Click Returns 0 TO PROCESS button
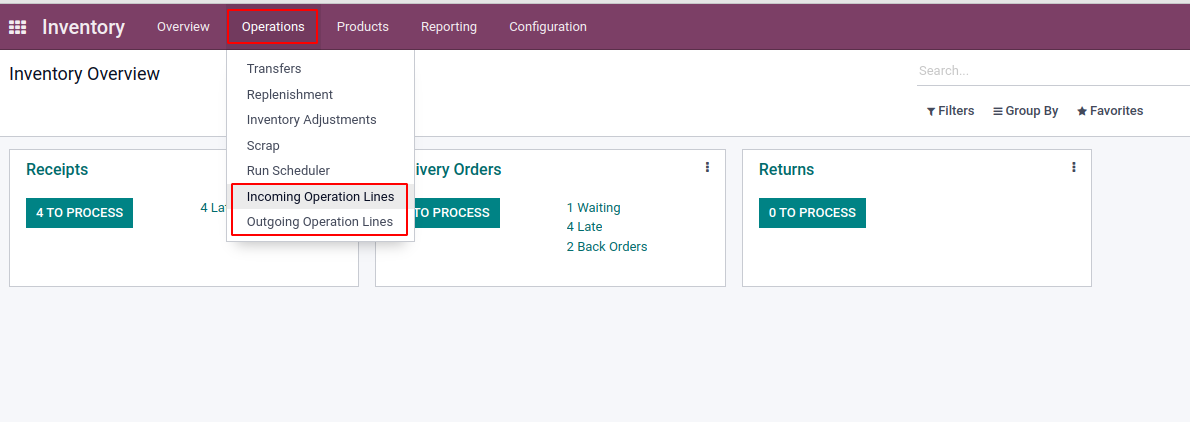This screenshot has height=422, width=1190. [x=812, y=213]
